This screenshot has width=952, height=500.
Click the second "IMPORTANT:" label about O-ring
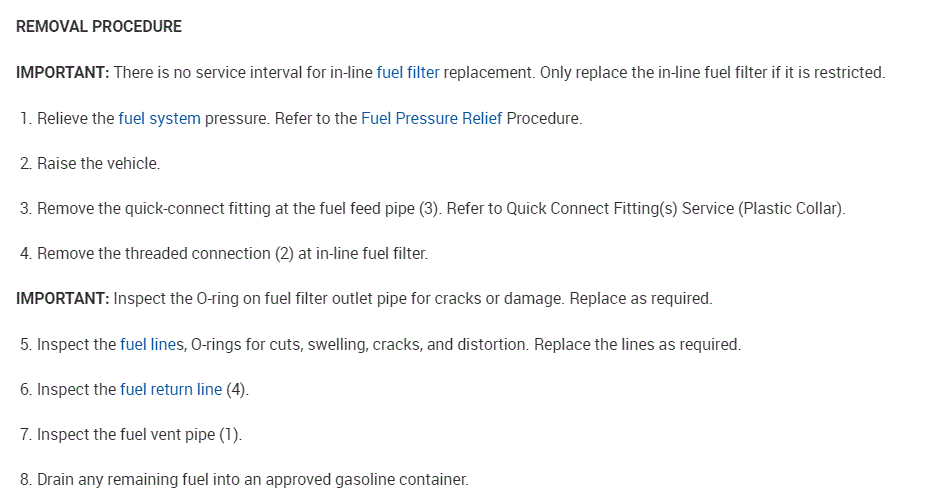coord(62,299)
